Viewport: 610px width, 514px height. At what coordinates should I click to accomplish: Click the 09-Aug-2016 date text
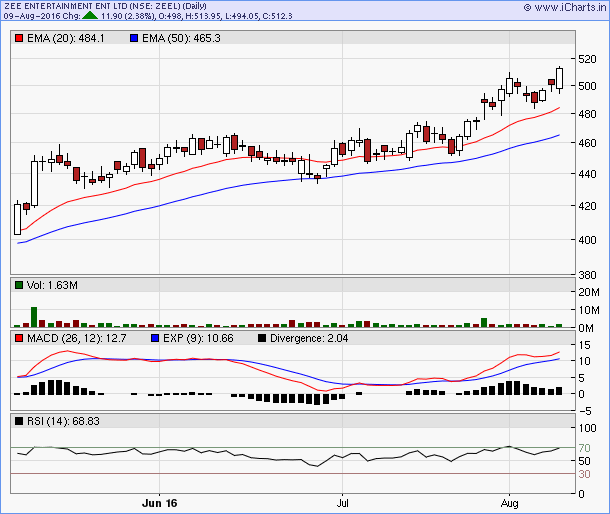(x=30, y=16)
